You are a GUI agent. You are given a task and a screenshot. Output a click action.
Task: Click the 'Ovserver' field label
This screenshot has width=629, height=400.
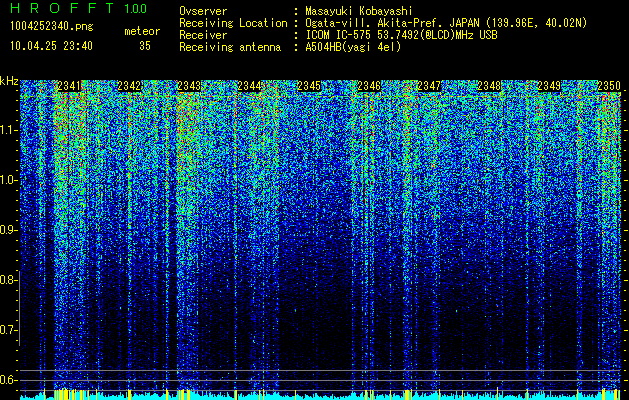[203, 11]
